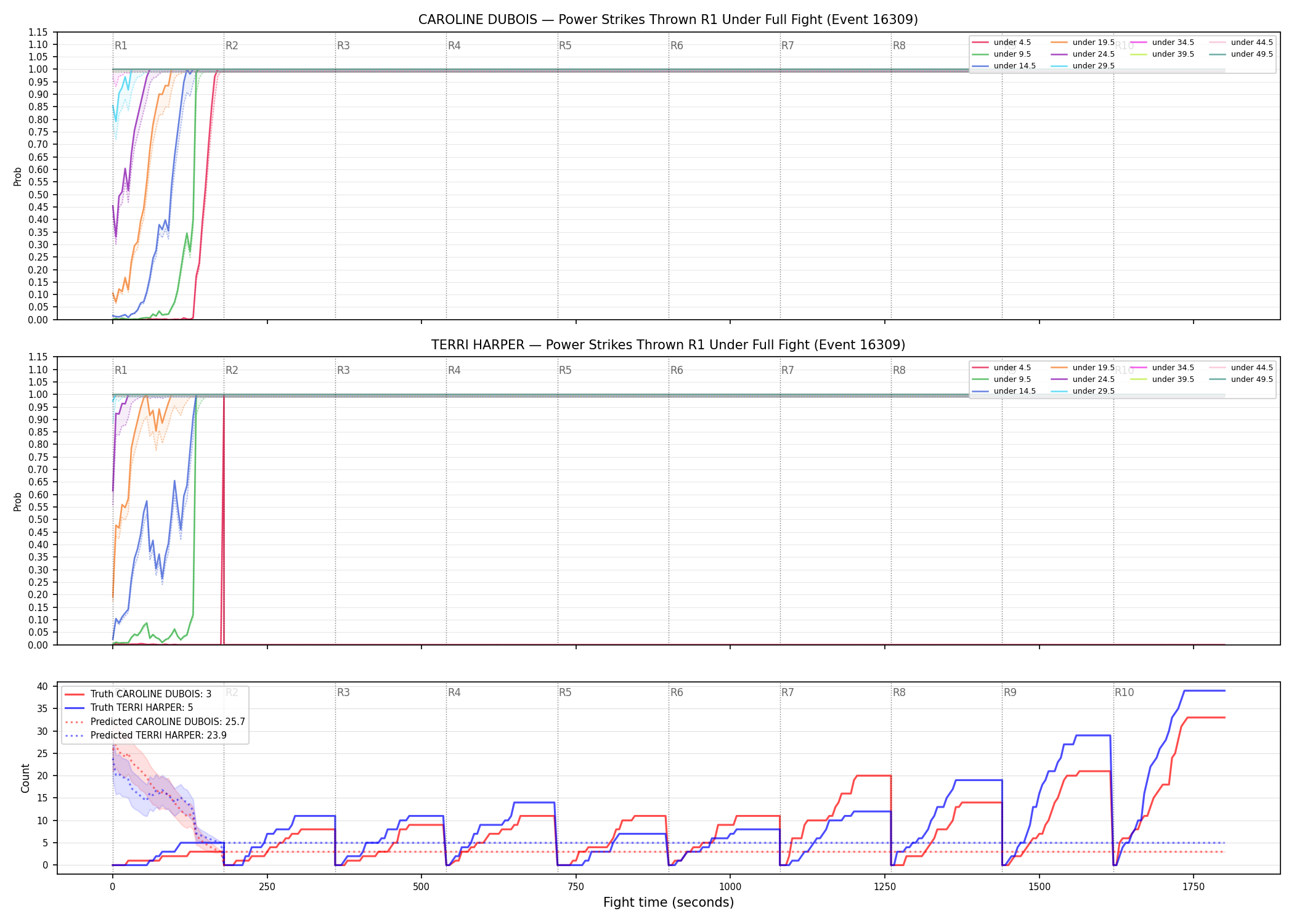This screenshot has height=924, width=1294.
Task: Click the 'Prob' label of the Caroline Dubois chart
Action: pos(18,176)
